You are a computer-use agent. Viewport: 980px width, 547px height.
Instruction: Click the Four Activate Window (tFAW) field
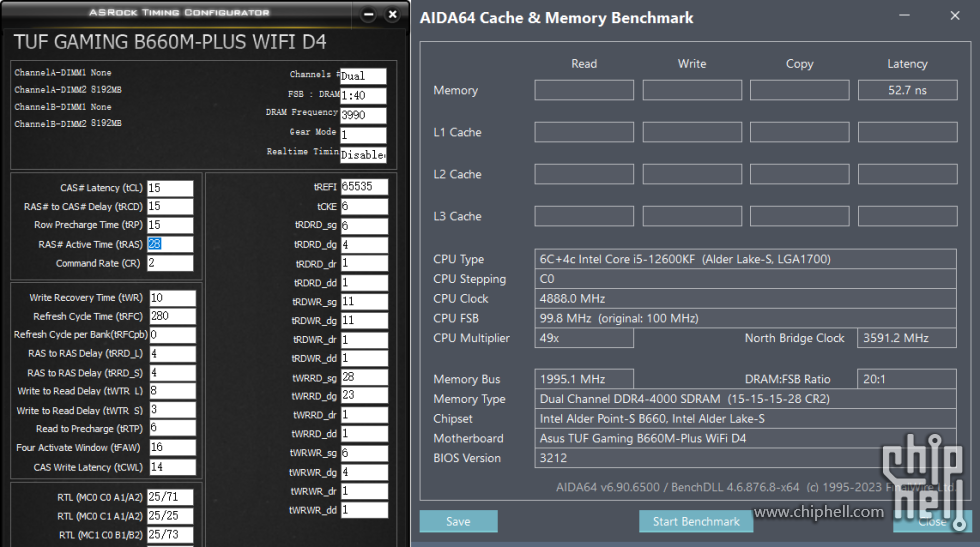pyautogui.click(x=172, y=448)
